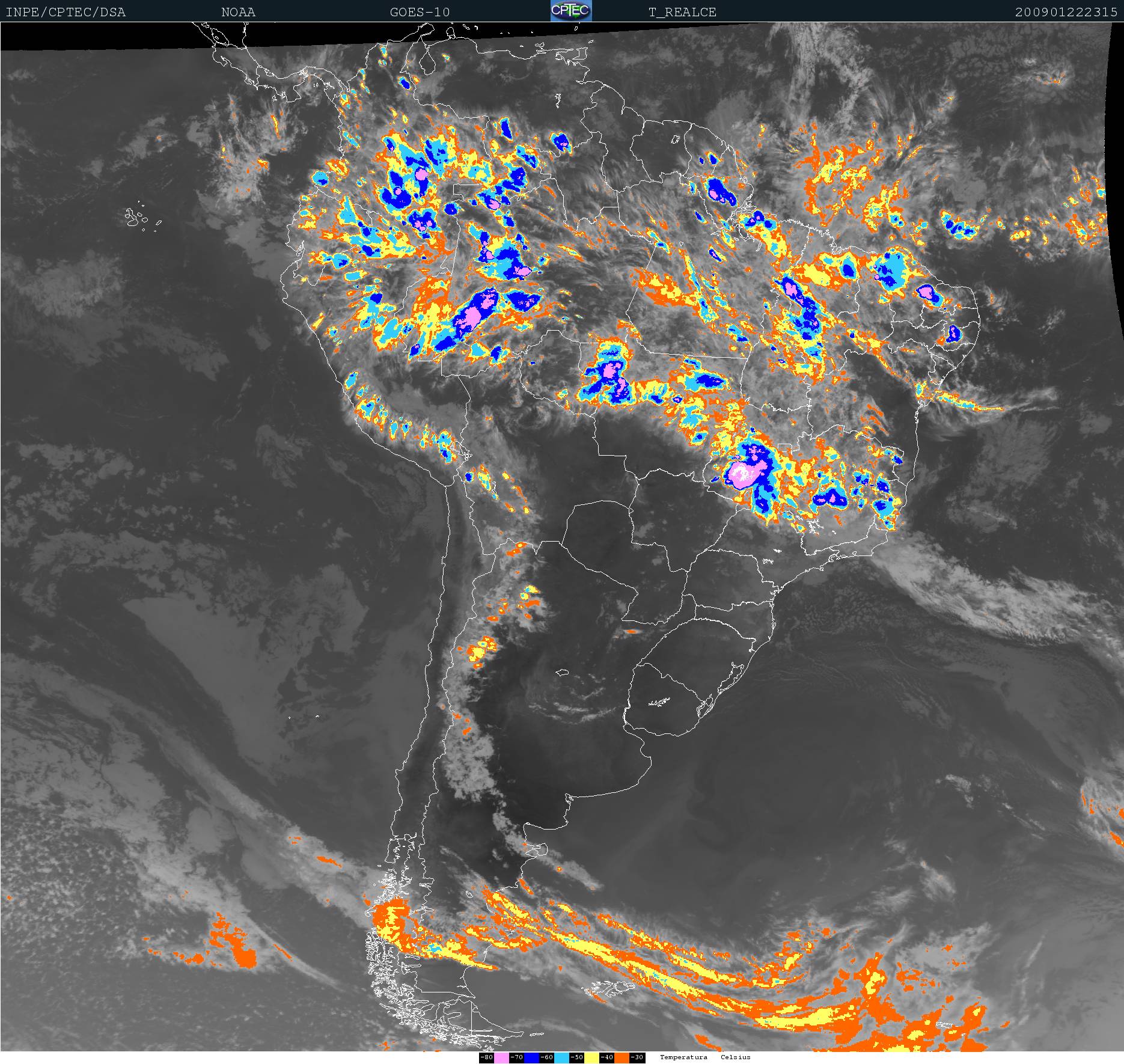Click the GOES-10 satellite label
The image size is (1124, 1064).
click(x=420, y=12)
